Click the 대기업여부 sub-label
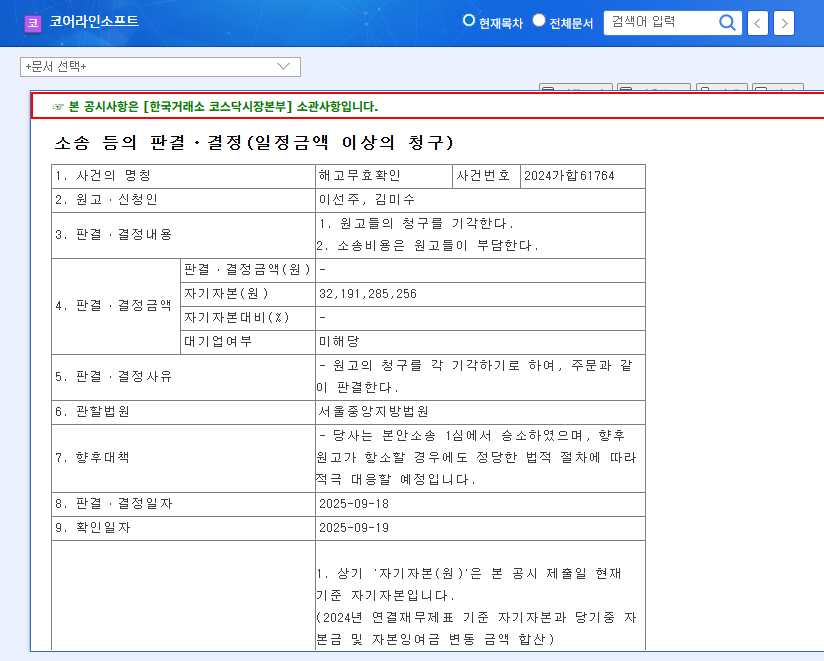Screen dimensions: 824x661 tap(218, 342)
